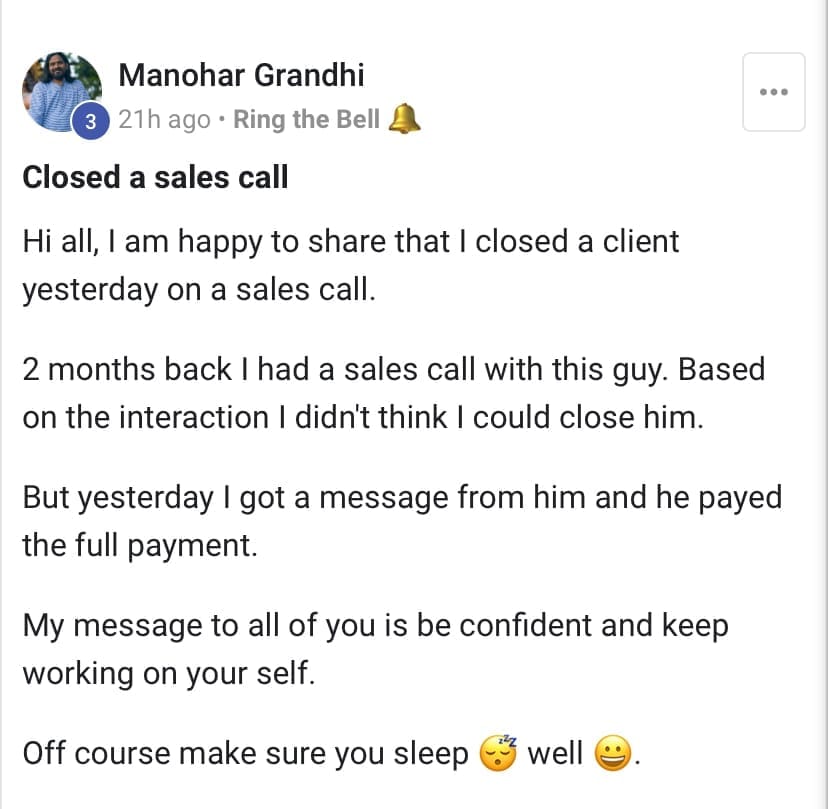Click the level 3 badge on avatar
The width and height of the screenshot is (828, 809).
click(90, 122)
